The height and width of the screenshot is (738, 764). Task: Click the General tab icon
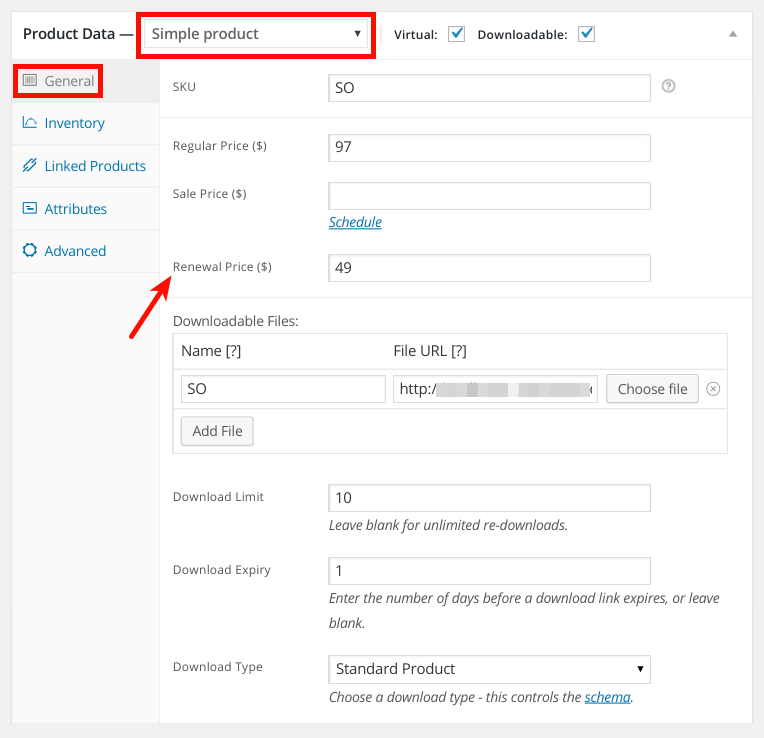point(30,80)
